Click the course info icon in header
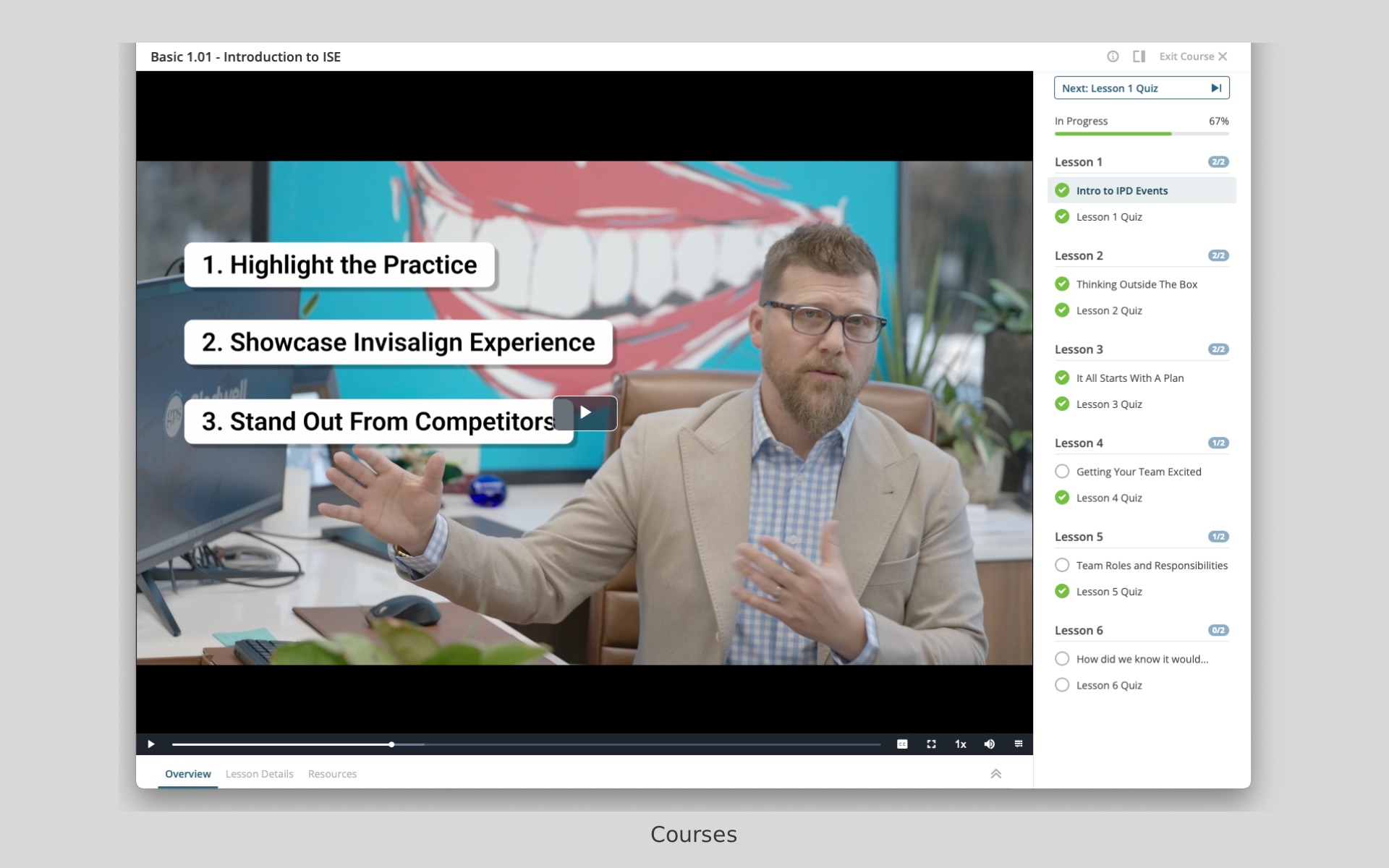Screen dimensions: 1389x868 1113,56
